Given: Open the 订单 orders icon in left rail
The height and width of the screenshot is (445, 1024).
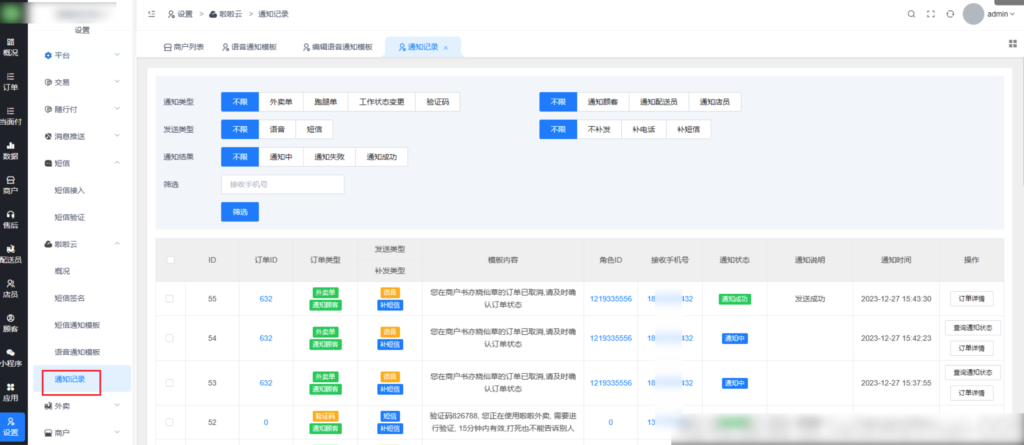Looking at the screenshot, I should pos(11,81).
